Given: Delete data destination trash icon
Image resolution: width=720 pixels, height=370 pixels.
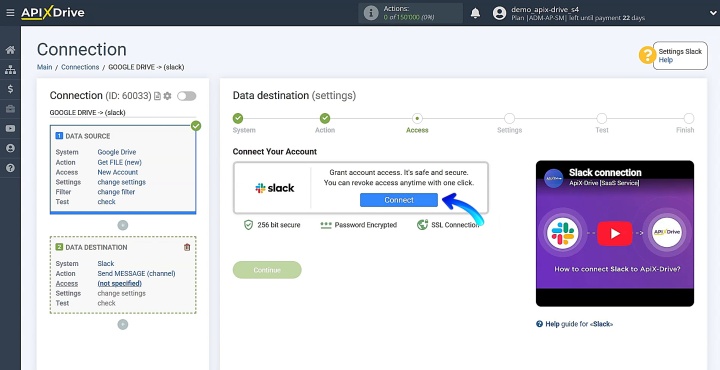Looking at the screenshot, I should click(187, 247).
